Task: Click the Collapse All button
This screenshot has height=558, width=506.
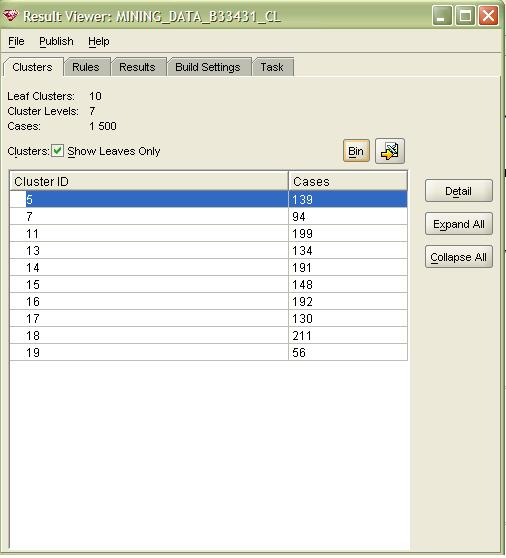Action: pyautogui.click(x=459, y=257)
